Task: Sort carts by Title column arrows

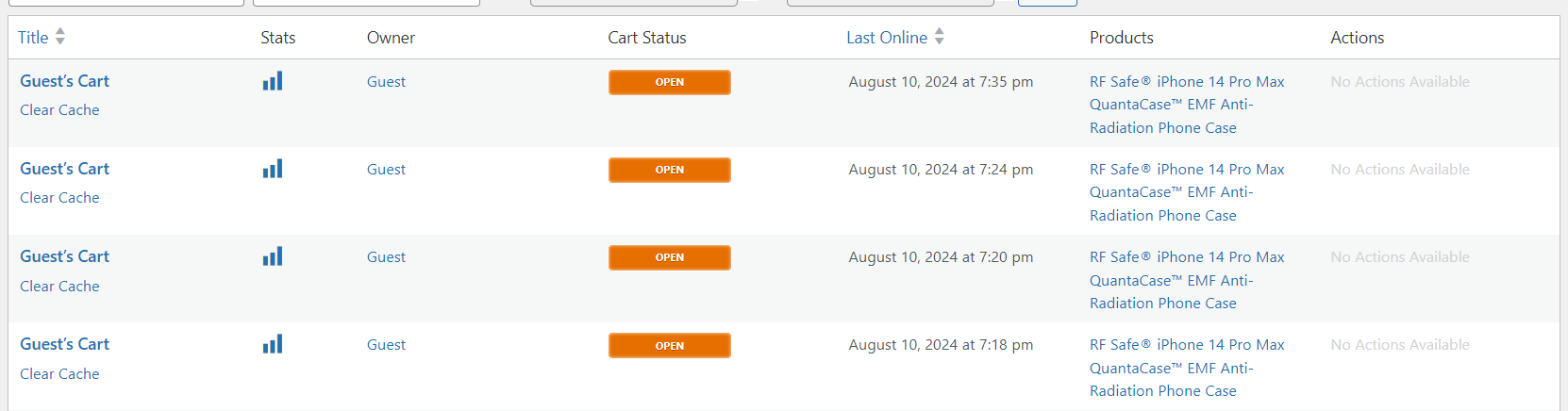Action: coord(60,37)
